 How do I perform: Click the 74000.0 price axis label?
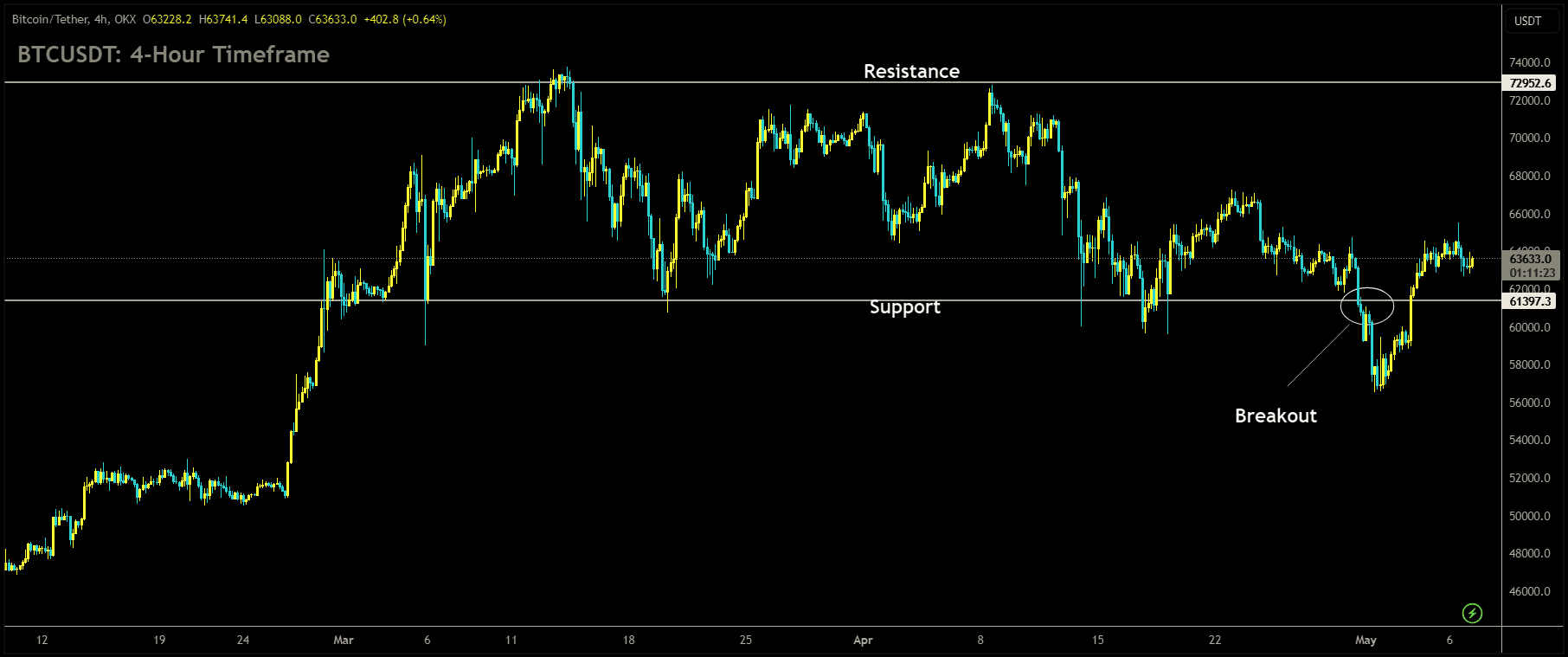(1530, 63)
